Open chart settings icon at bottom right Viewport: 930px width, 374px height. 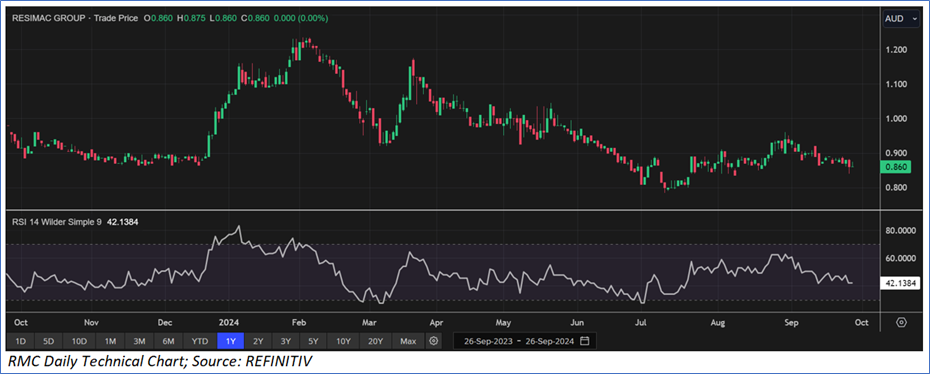point(902,322)
